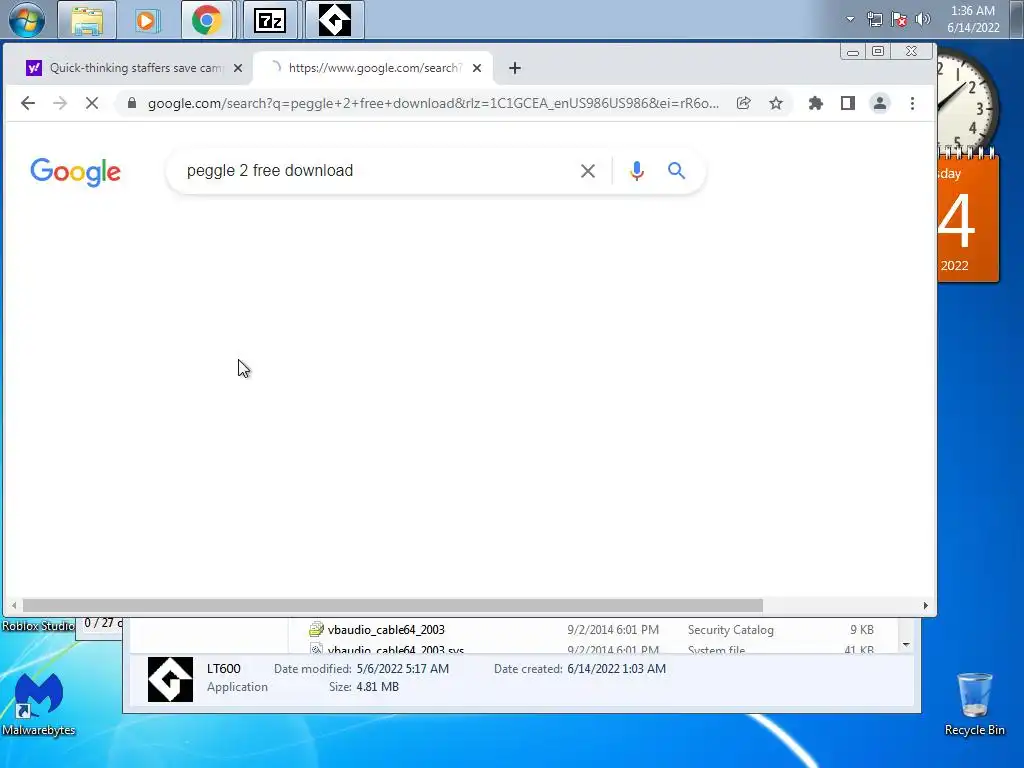Click Chrome's forward navigation arrow

[60, 103]
